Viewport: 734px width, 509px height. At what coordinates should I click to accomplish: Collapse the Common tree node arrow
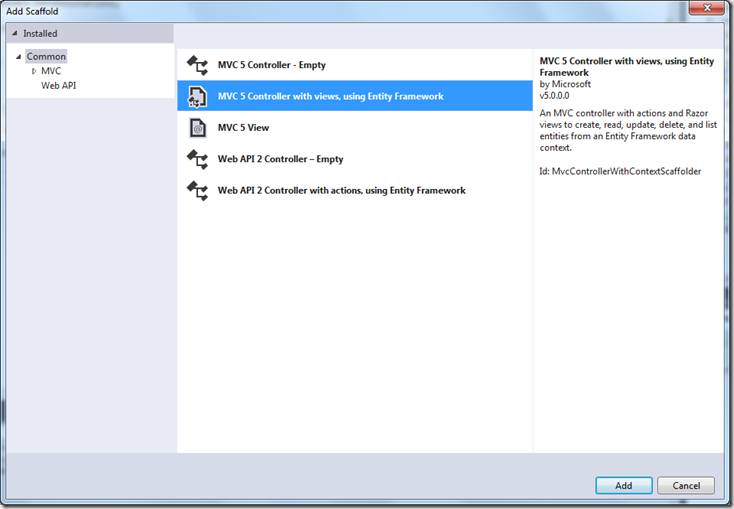pyautogui.click(x=19, y=57)
